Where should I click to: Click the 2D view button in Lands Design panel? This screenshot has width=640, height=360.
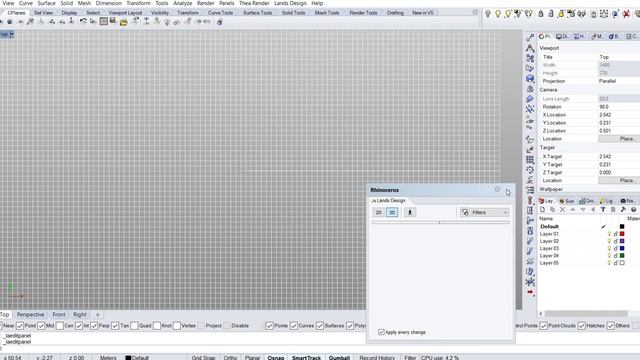(378, 212)
